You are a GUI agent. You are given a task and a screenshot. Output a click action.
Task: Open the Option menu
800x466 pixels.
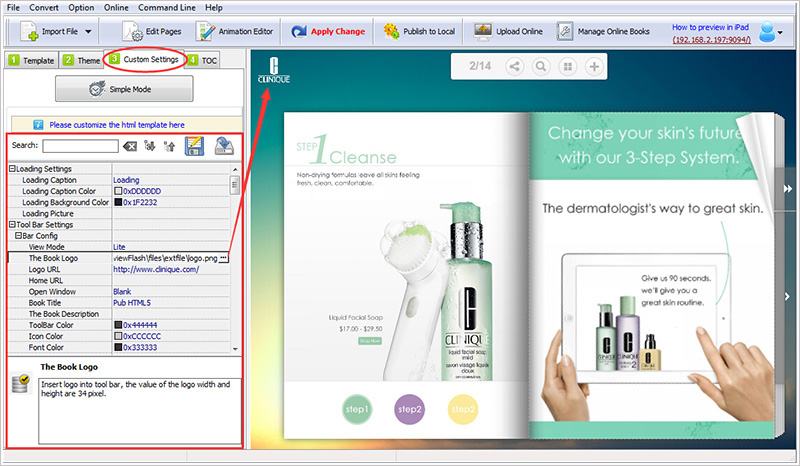click(x=81, y=8)
